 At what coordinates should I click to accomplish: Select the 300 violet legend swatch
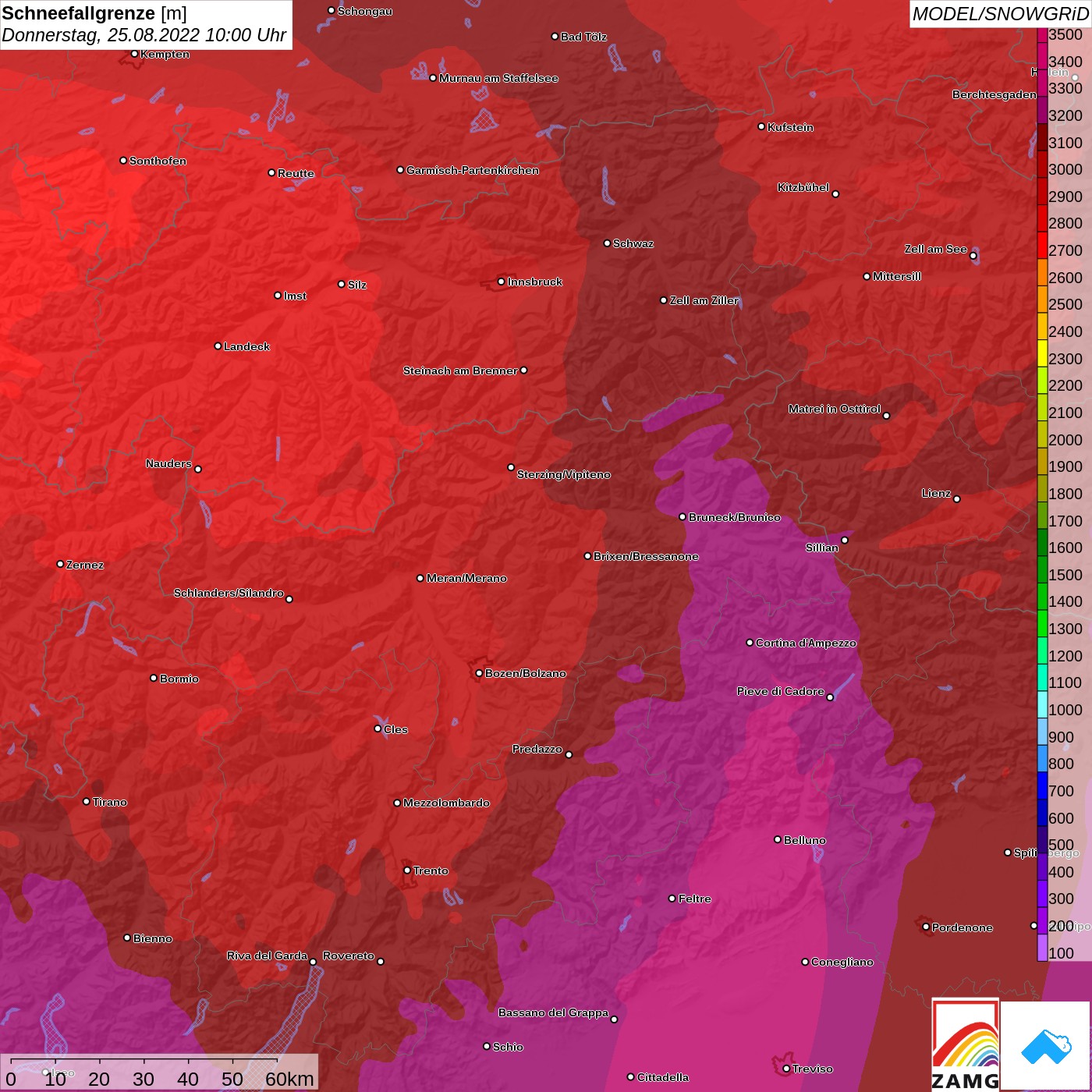pos(1042,894)
